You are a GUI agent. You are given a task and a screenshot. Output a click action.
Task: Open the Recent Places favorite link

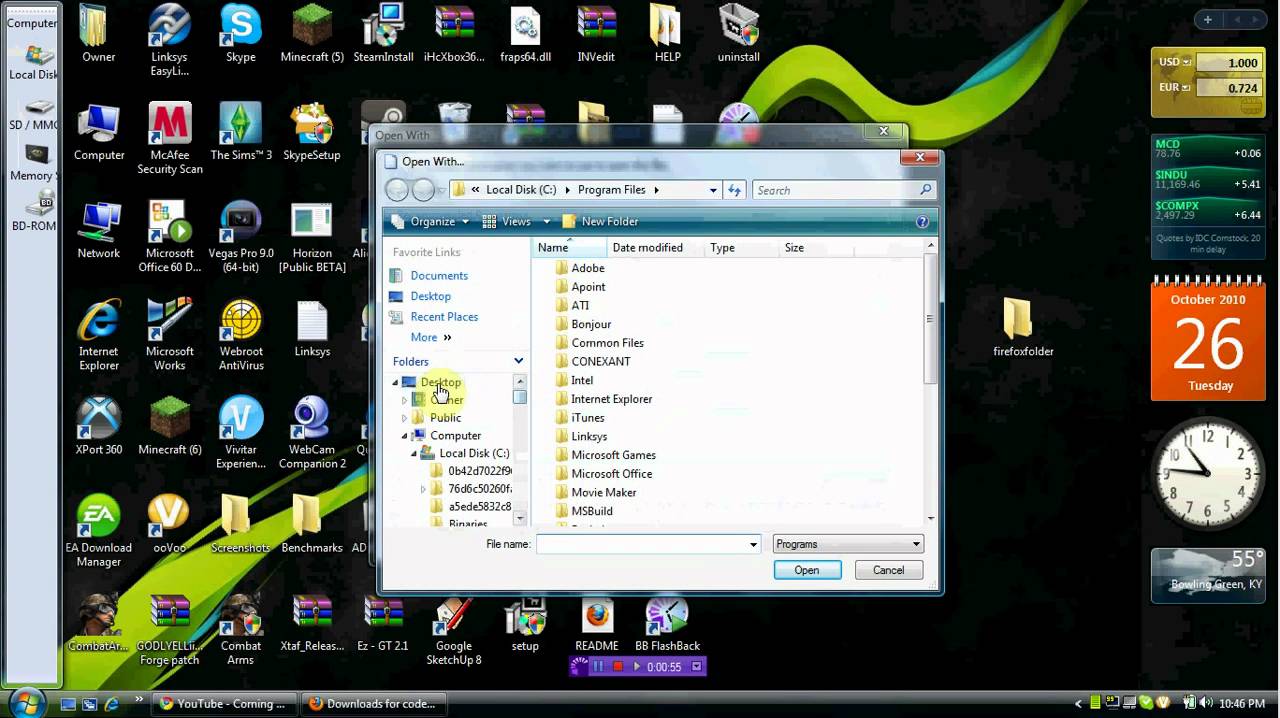[444, 317]
